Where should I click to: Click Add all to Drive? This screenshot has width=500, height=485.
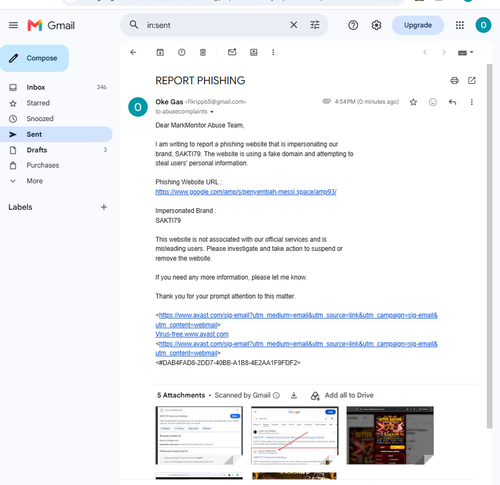pyautogui.click(x=342, y=395)
